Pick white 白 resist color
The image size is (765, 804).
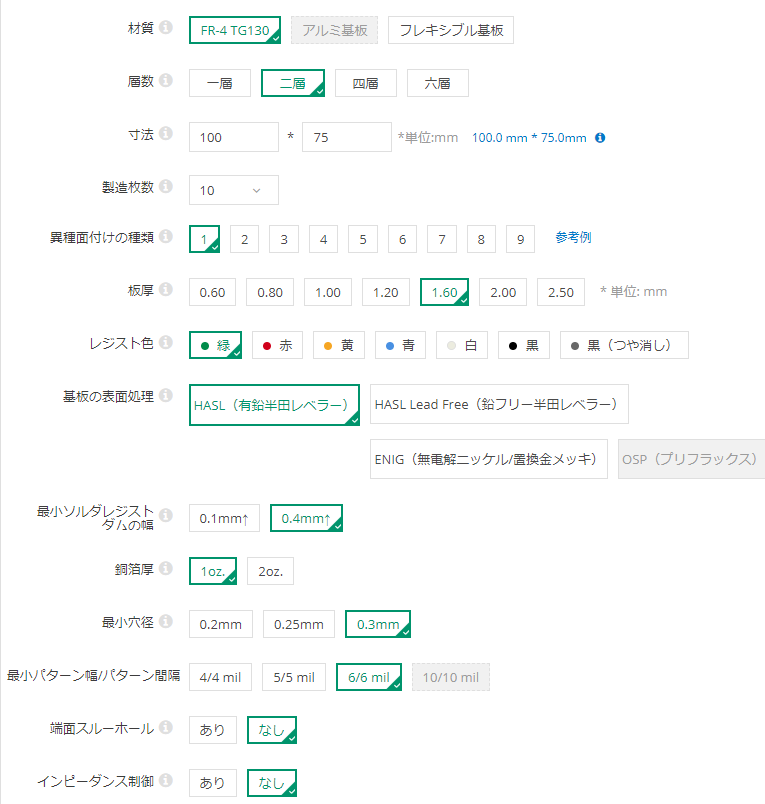point(462,345)
